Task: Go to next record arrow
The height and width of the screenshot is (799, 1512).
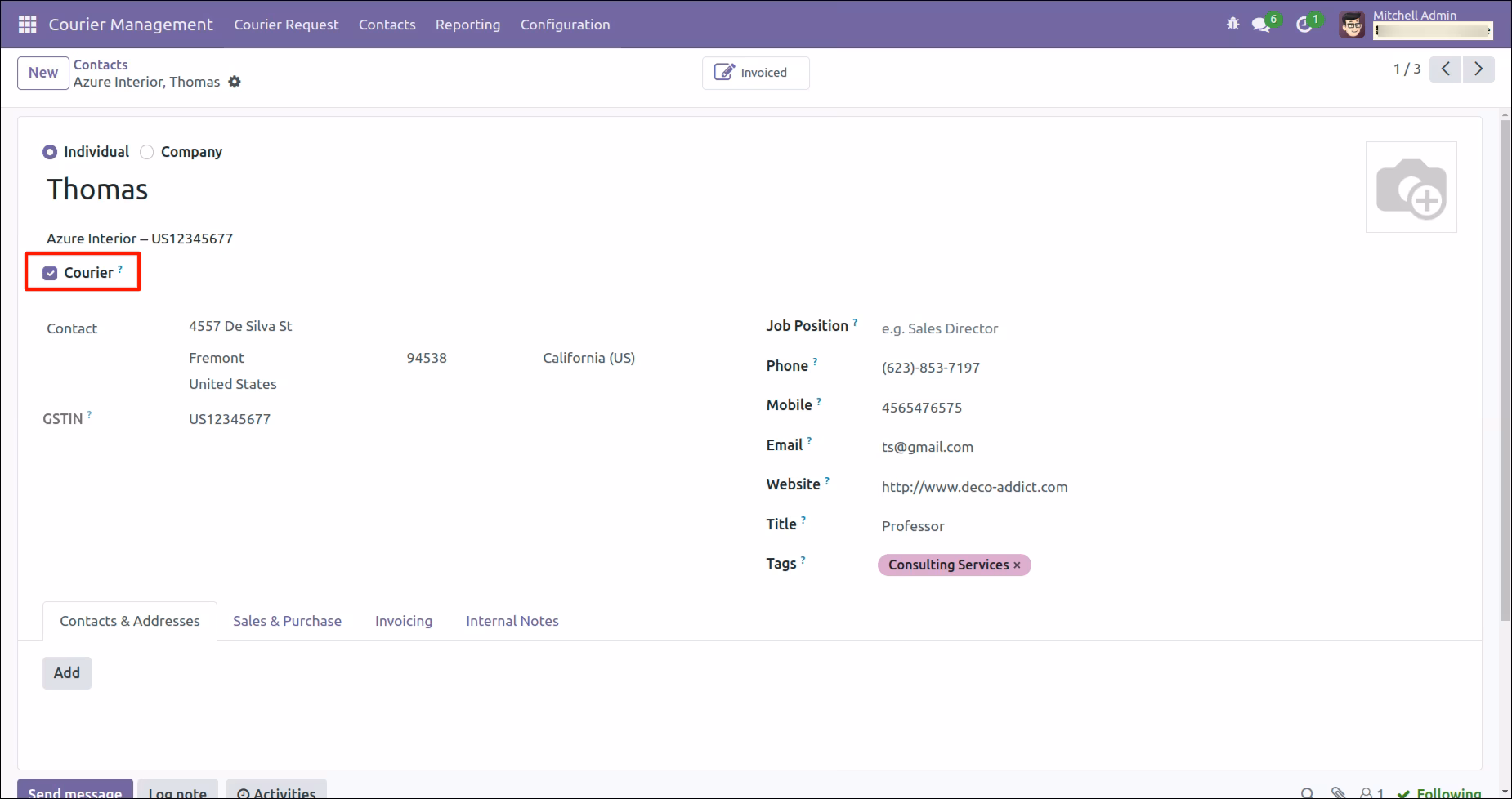Action: (1478, 69)
